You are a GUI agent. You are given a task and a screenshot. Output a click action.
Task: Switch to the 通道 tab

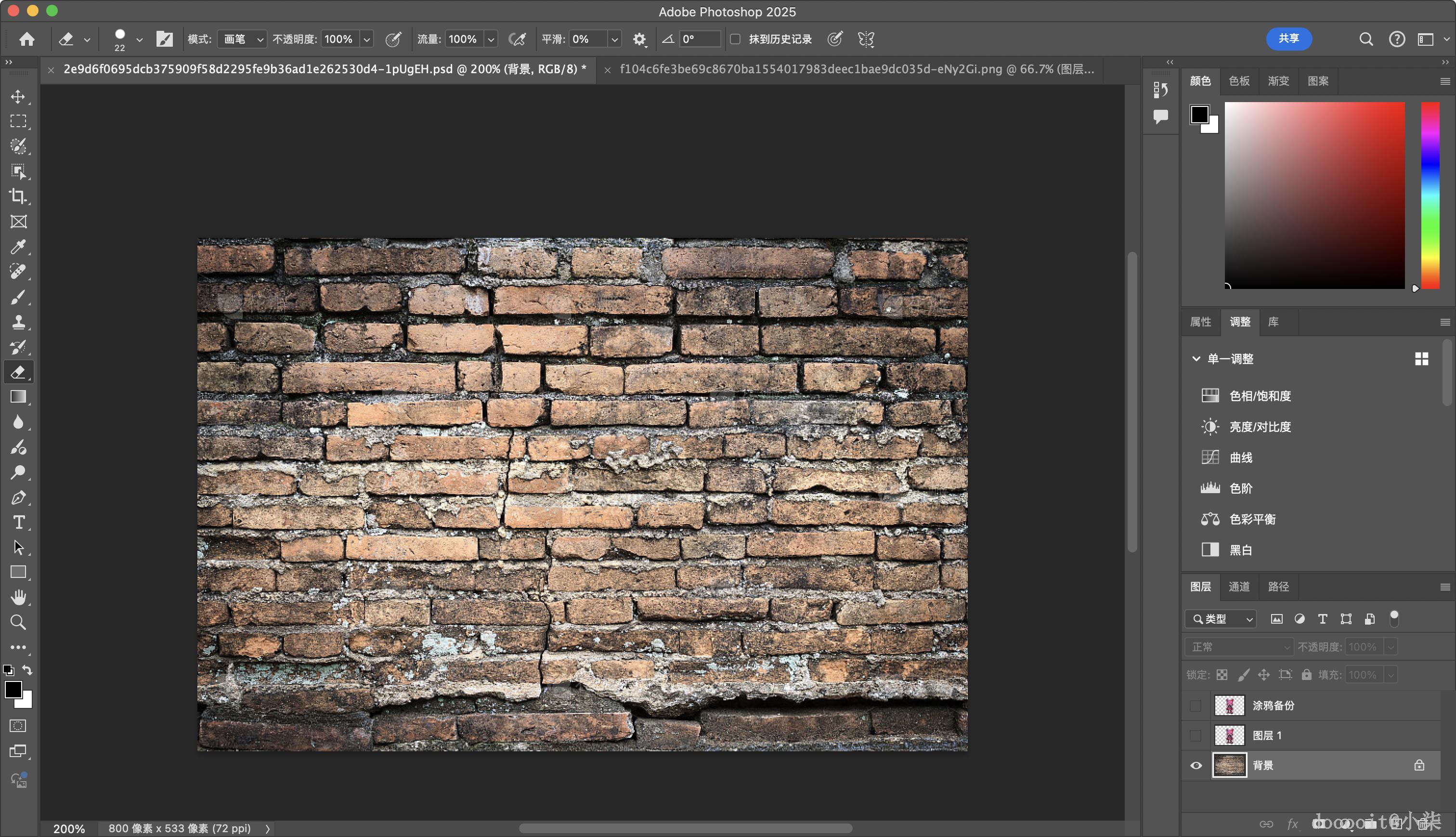tap(1239, 587)
